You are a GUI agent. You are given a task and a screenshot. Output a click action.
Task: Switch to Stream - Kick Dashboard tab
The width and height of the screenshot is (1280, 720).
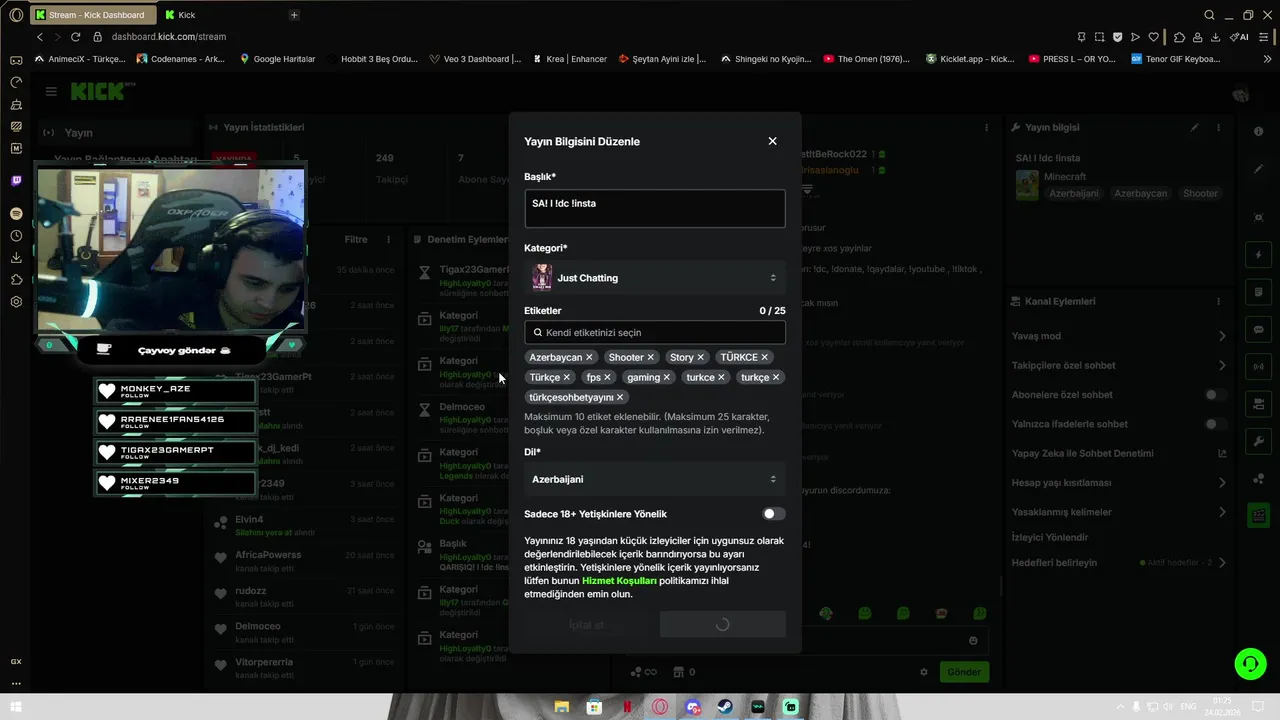point(92,15)
